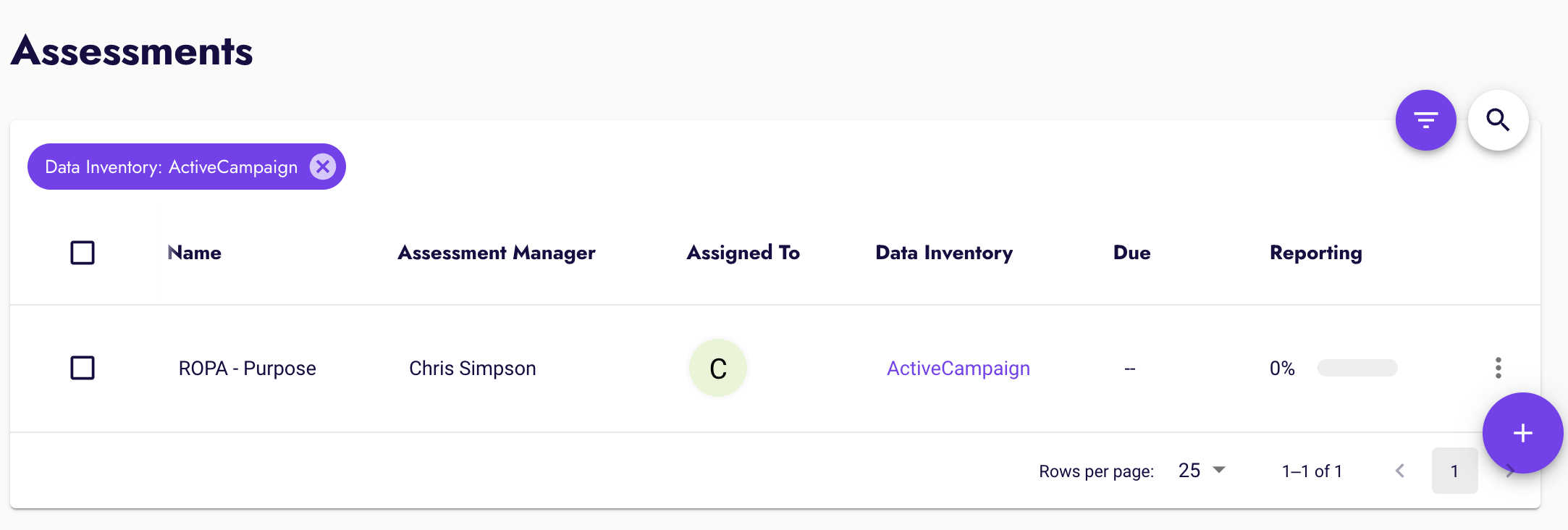Select page number 1
1568x530 pixels.
click(x=1454, y=471)
